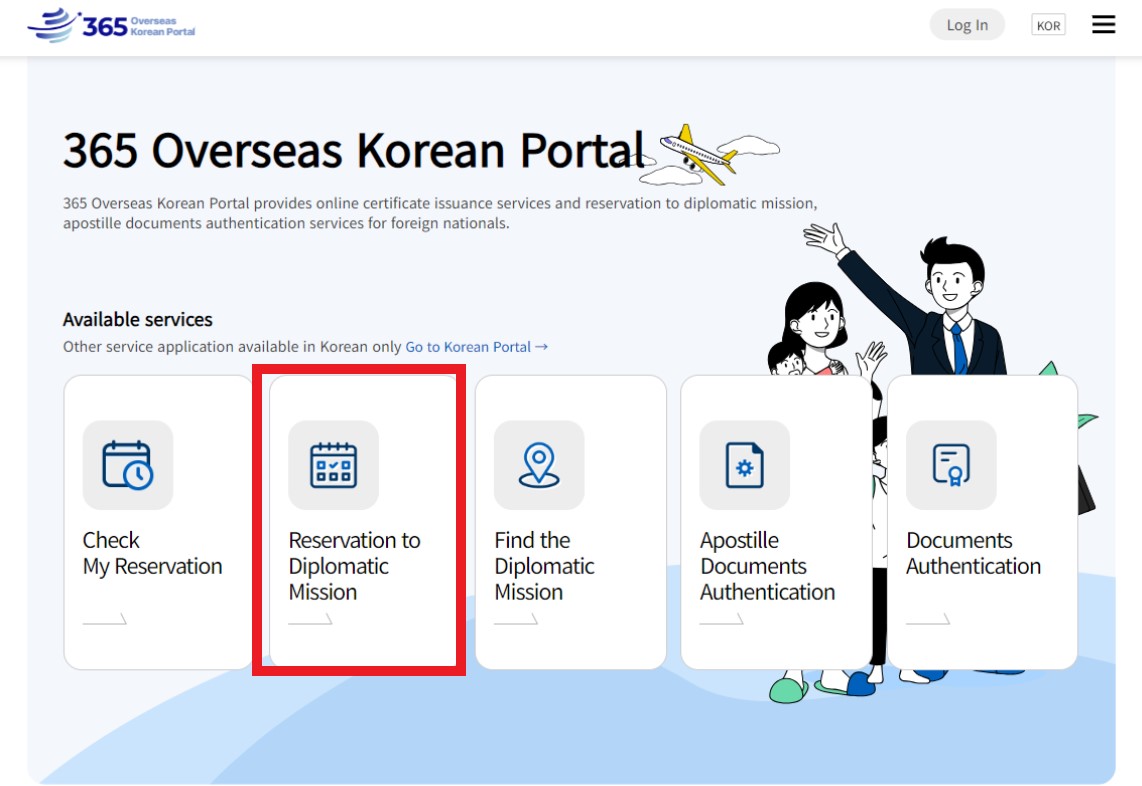The width and height of the screenshot is (1142, 786).
Task: Click the Find the Diplomatic Mission pin icon
Action: tap(539, 465)
